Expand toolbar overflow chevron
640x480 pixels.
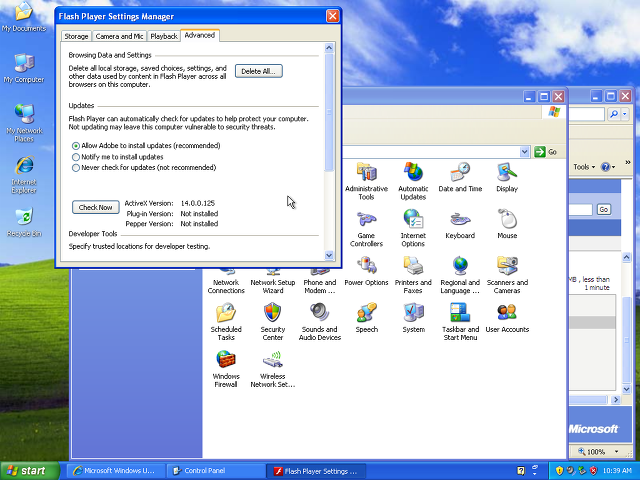pyautogui.click(x=628, y=162)
